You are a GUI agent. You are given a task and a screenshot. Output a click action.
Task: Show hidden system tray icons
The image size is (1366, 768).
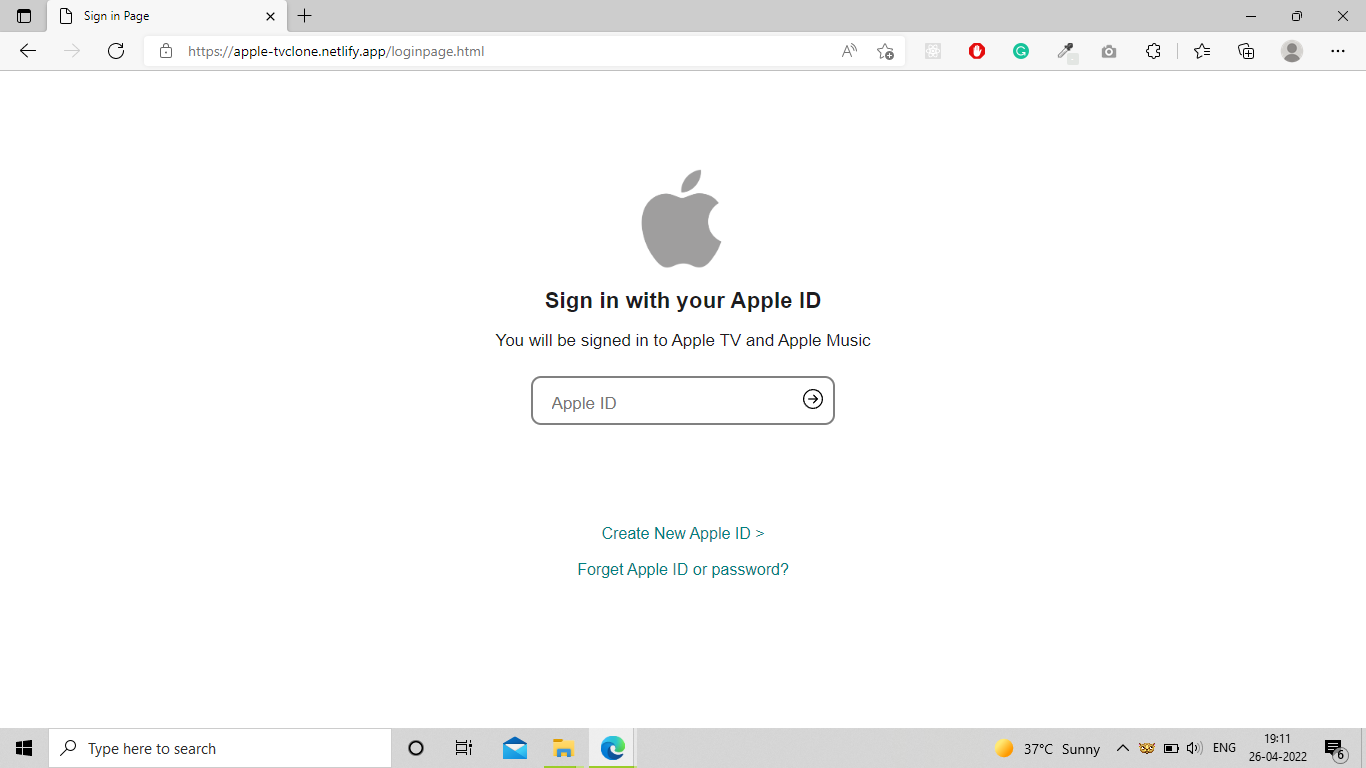pos(1122,748)
